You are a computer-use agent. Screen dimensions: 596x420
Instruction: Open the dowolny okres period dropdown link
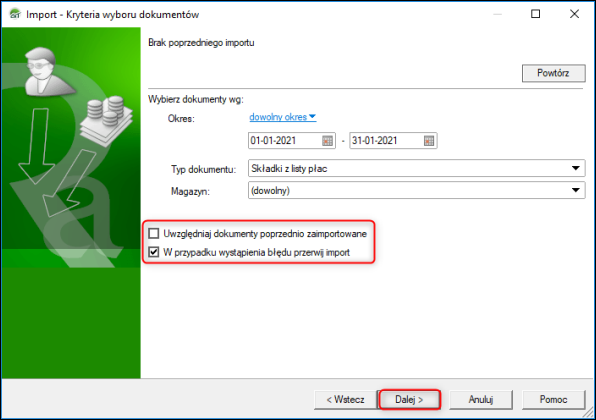[x=283, y=117]
